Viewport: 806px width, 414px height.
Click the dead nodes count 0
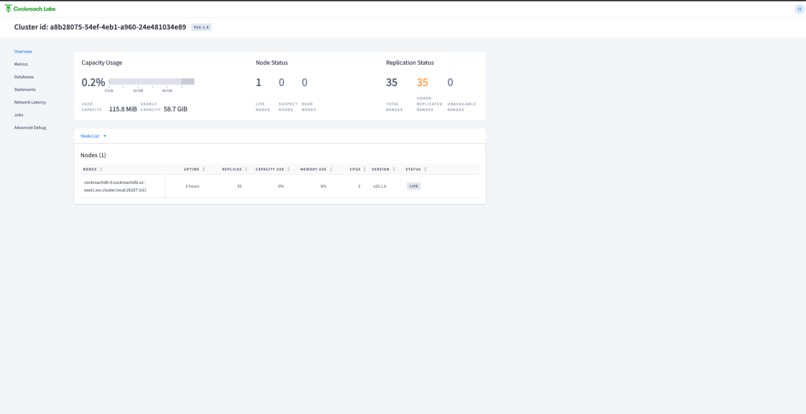[304, 82]
